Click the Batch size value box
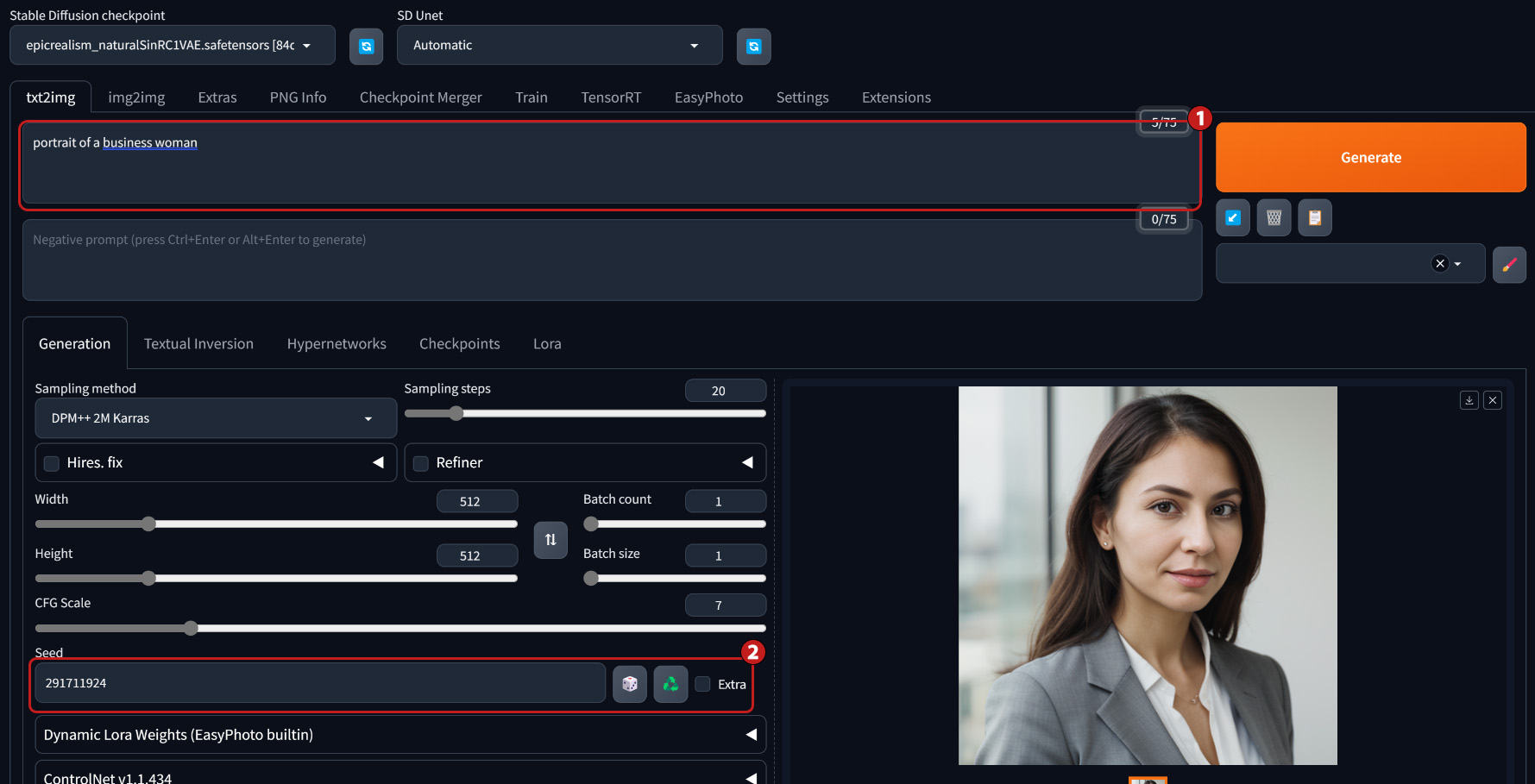 point(726,555)
